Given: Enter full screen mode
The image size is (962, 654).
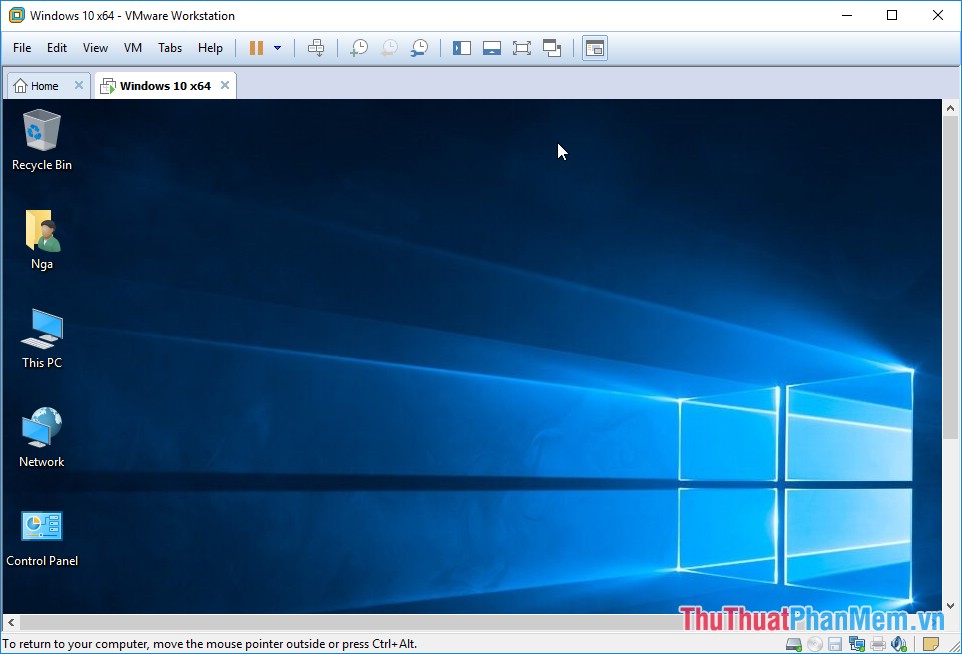Looking at the screenshot, I should click(521, 47).
